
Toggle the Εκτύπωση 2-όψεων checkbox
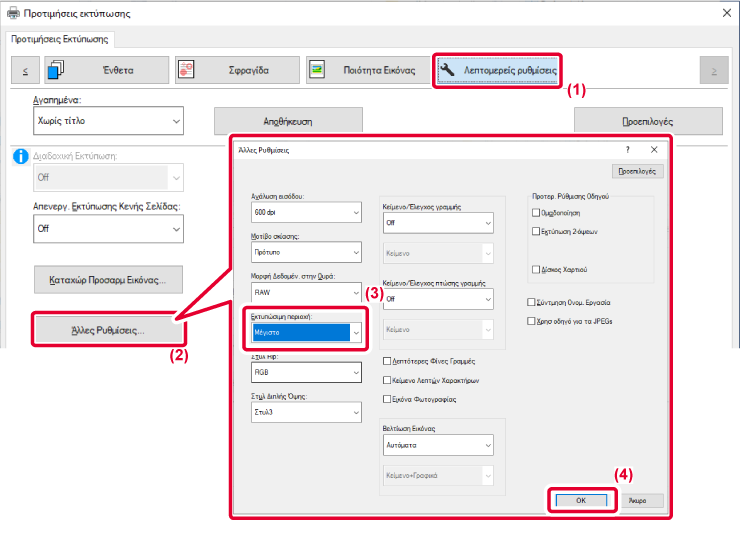point(536,231)
